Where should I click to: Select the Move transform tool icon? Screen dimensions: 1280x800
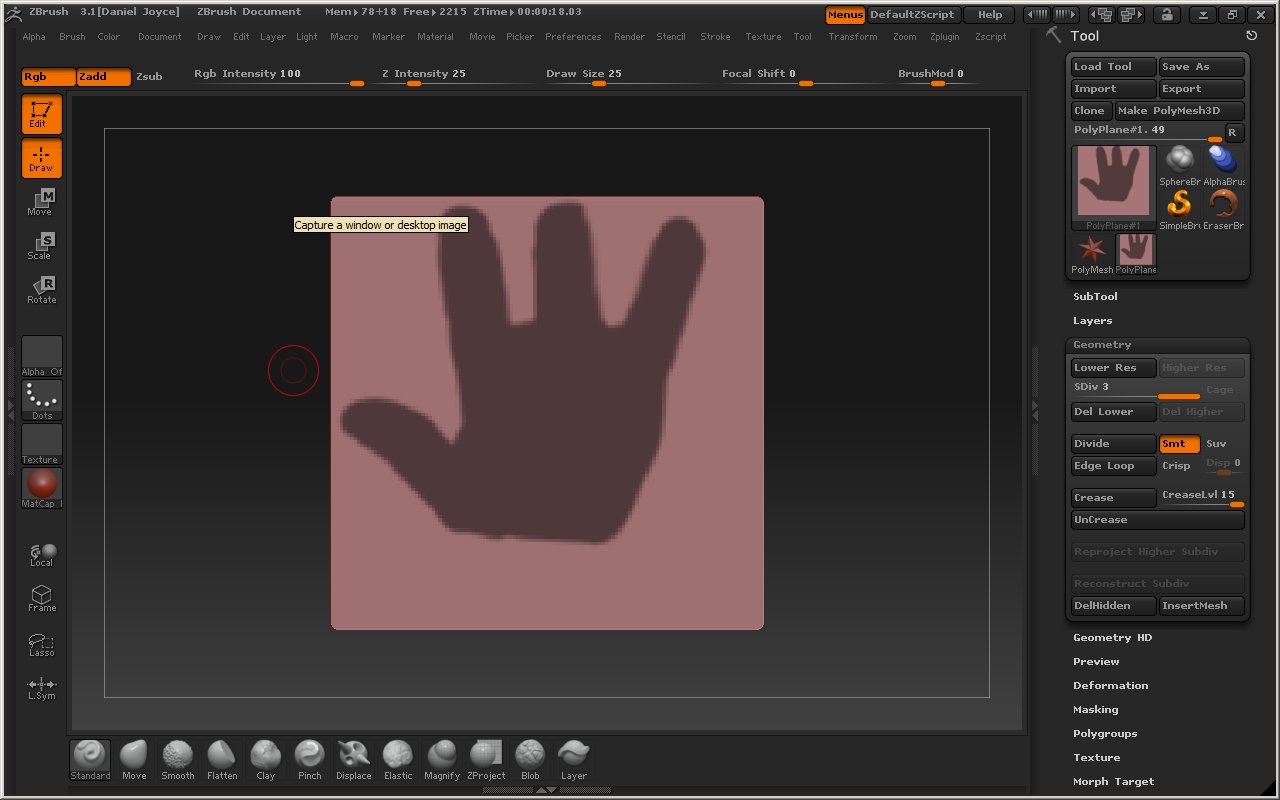(41, 201)
